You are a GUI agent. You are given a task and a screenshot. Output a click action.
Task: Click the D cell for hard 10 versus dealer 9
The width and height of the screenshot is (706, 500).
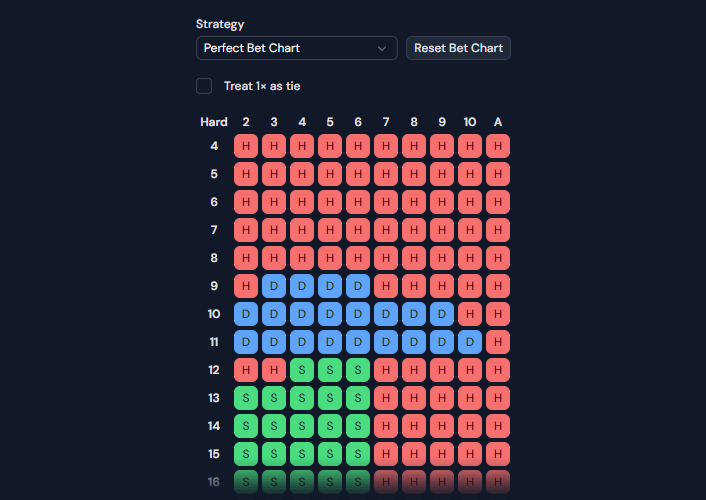(442, 314)
